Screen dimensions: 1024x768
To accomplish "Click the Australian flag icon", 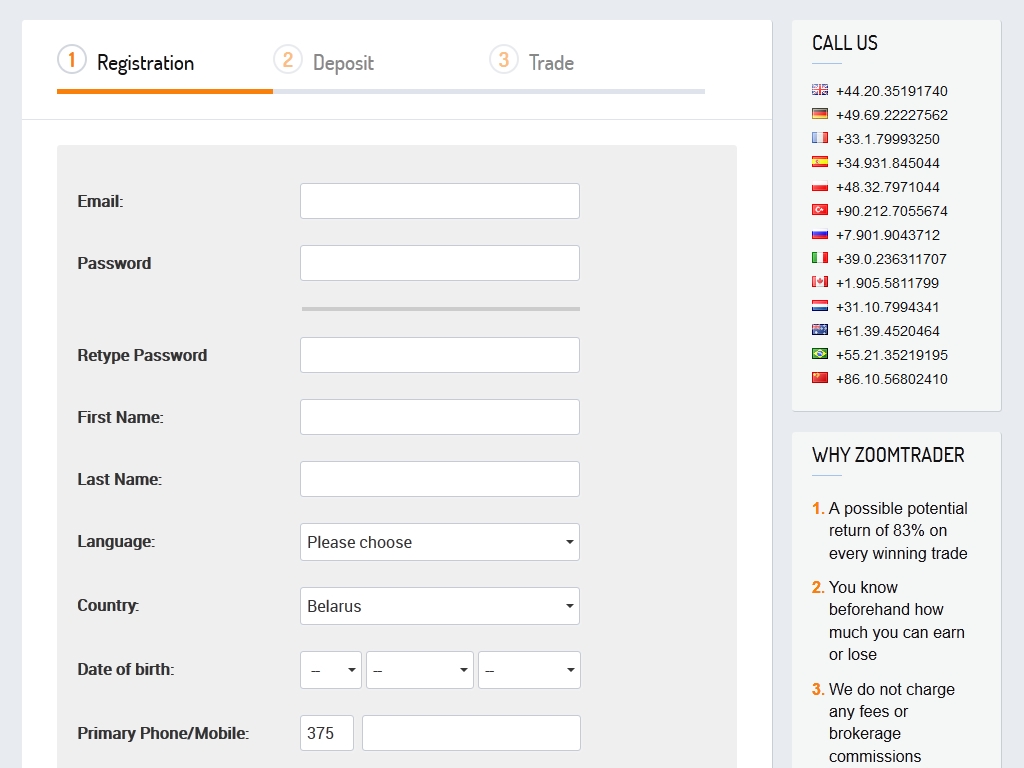I will [x=820, y=330].
